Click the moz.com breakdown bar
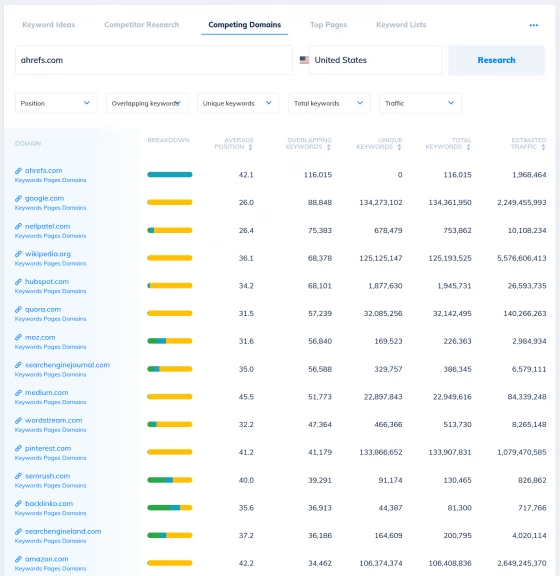The height and width of the screenshot is (576, 560). (170, 341)
